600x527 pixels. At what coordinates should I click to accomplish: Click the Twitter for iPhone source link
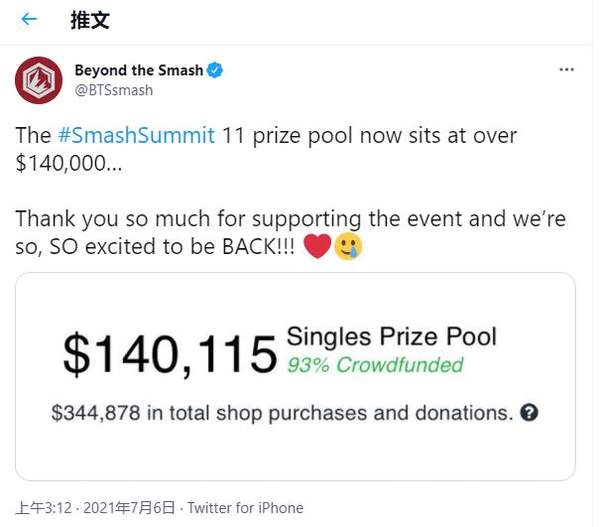click(x=245, y=508)
